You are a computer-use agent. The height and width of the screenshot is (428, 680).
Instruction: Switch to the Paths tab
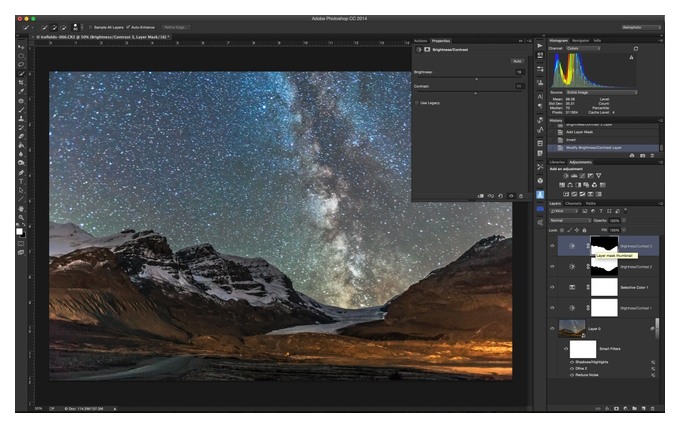click(591, 203)
